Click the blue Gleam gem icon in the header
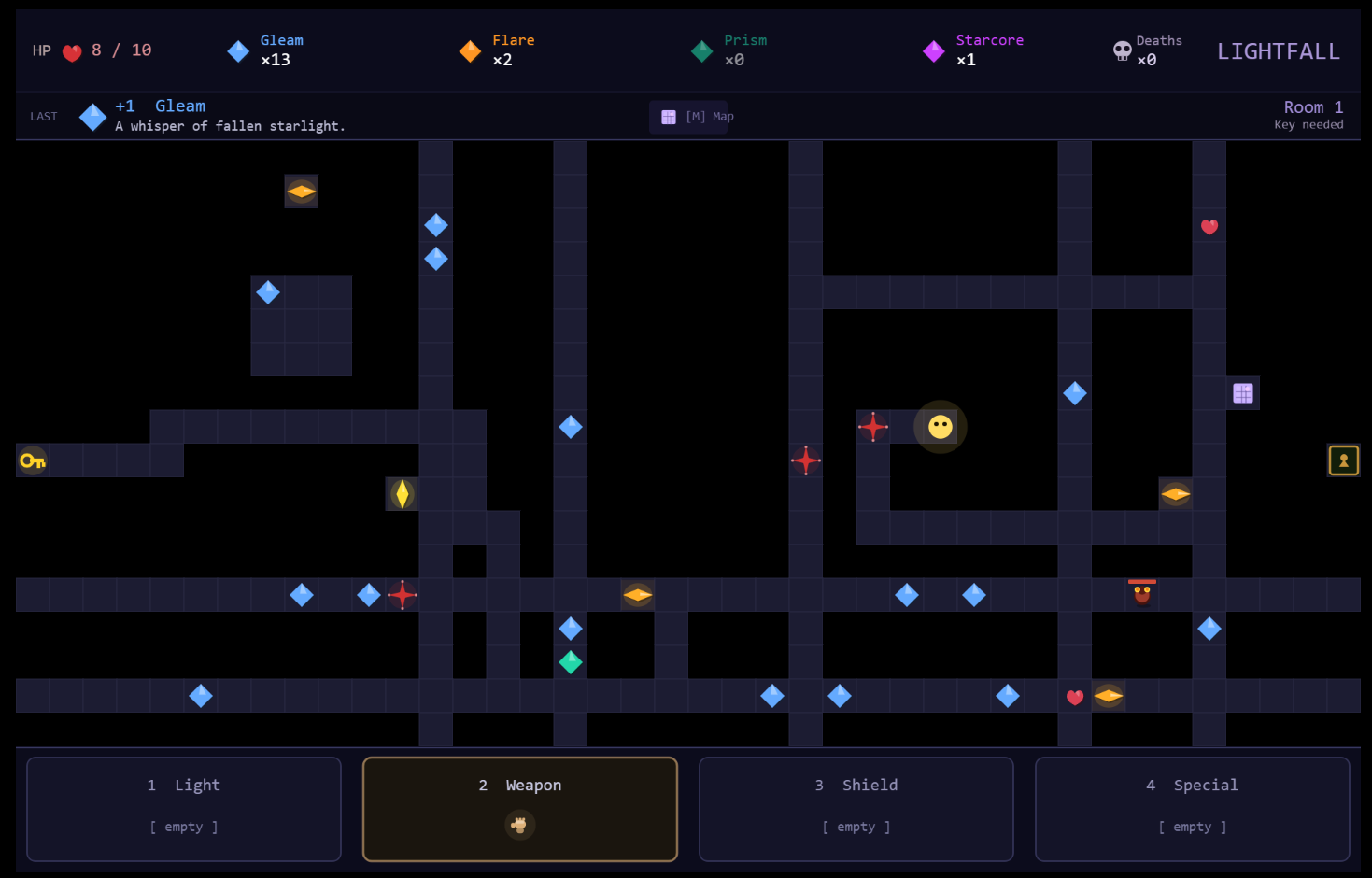Screen dimensions: 1372x878 tap(238, 51)
